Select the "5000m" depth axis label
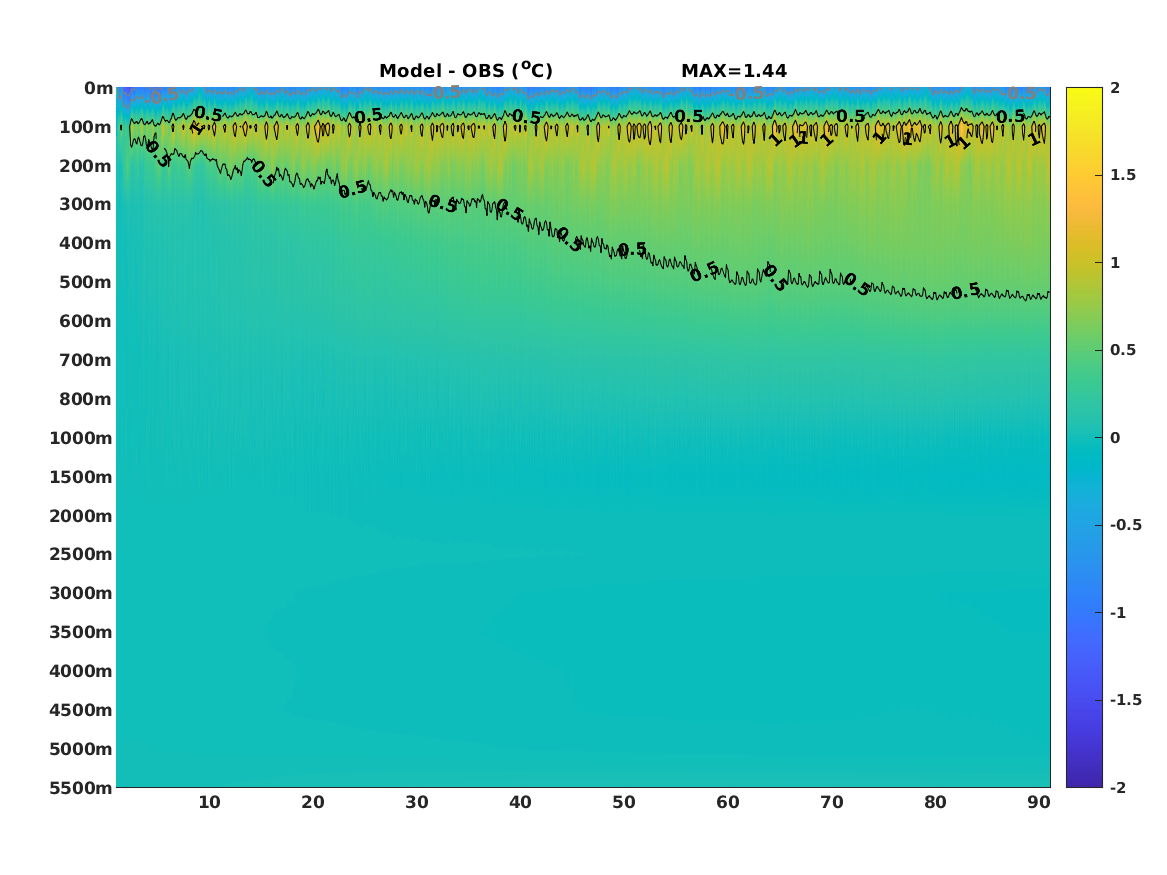Image resolution: width=1167 pixels, height=875 pixels. 81,749
